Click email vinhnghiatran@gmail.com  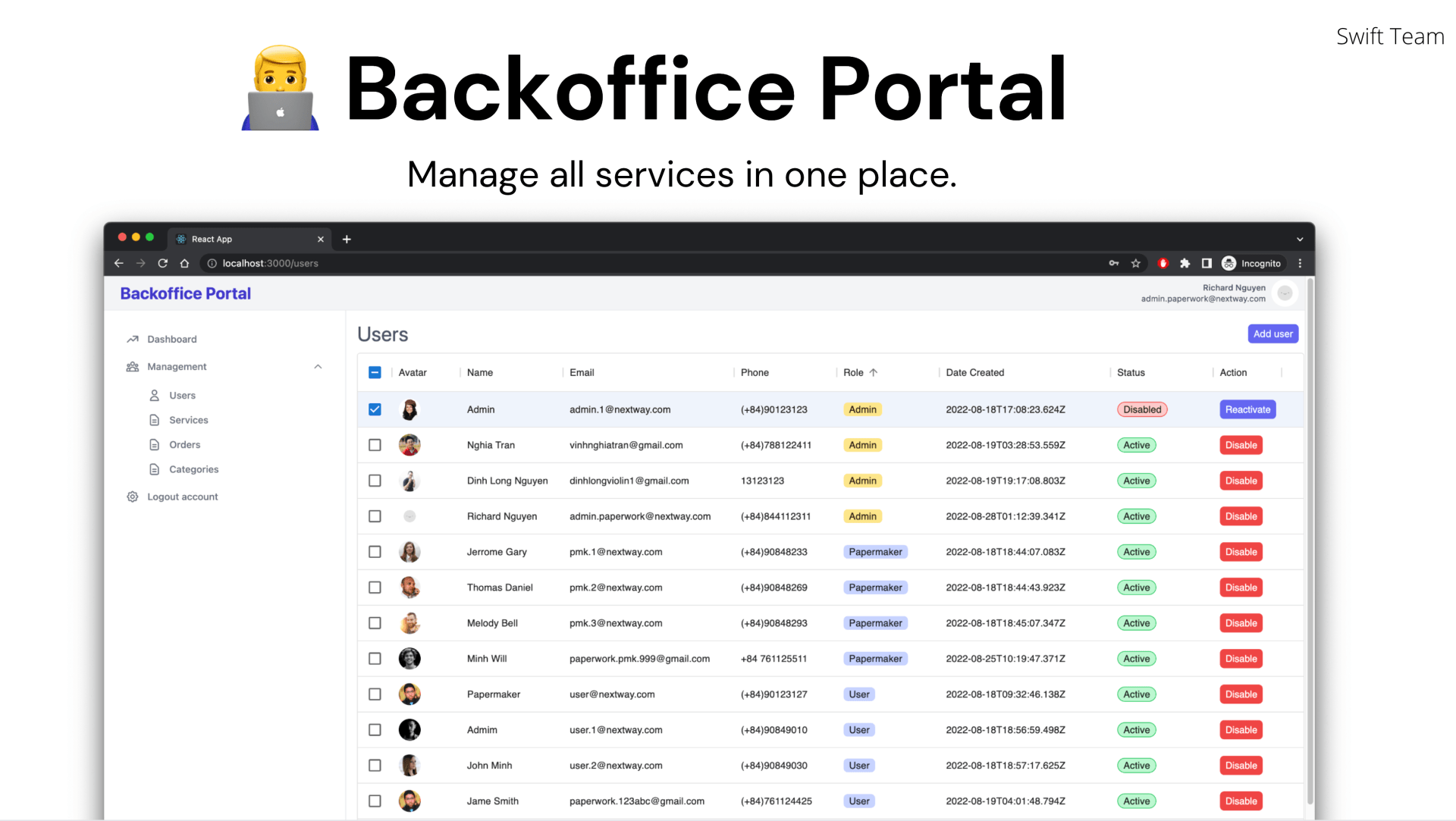click(626, 445)
